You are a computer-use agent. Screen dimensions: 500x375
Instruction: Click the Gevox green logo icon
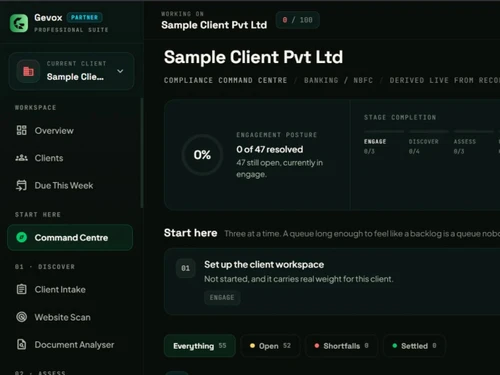pyautogui.click(x=19, y=23)
